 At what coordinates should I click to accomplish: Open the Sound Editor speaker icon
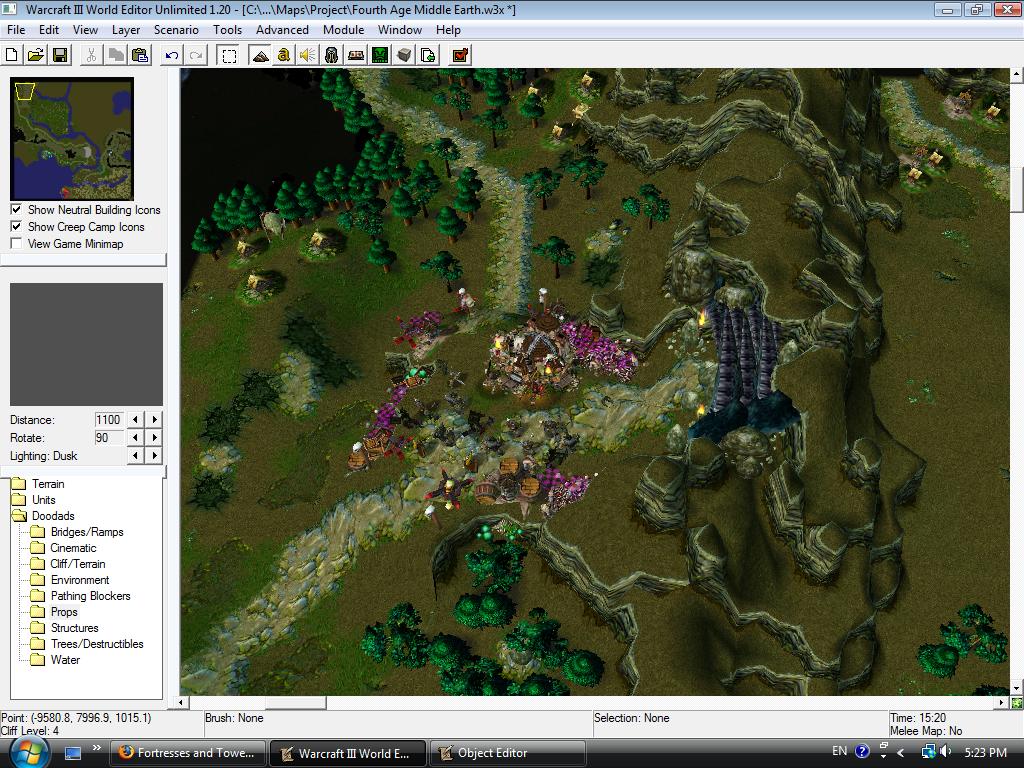308,56
